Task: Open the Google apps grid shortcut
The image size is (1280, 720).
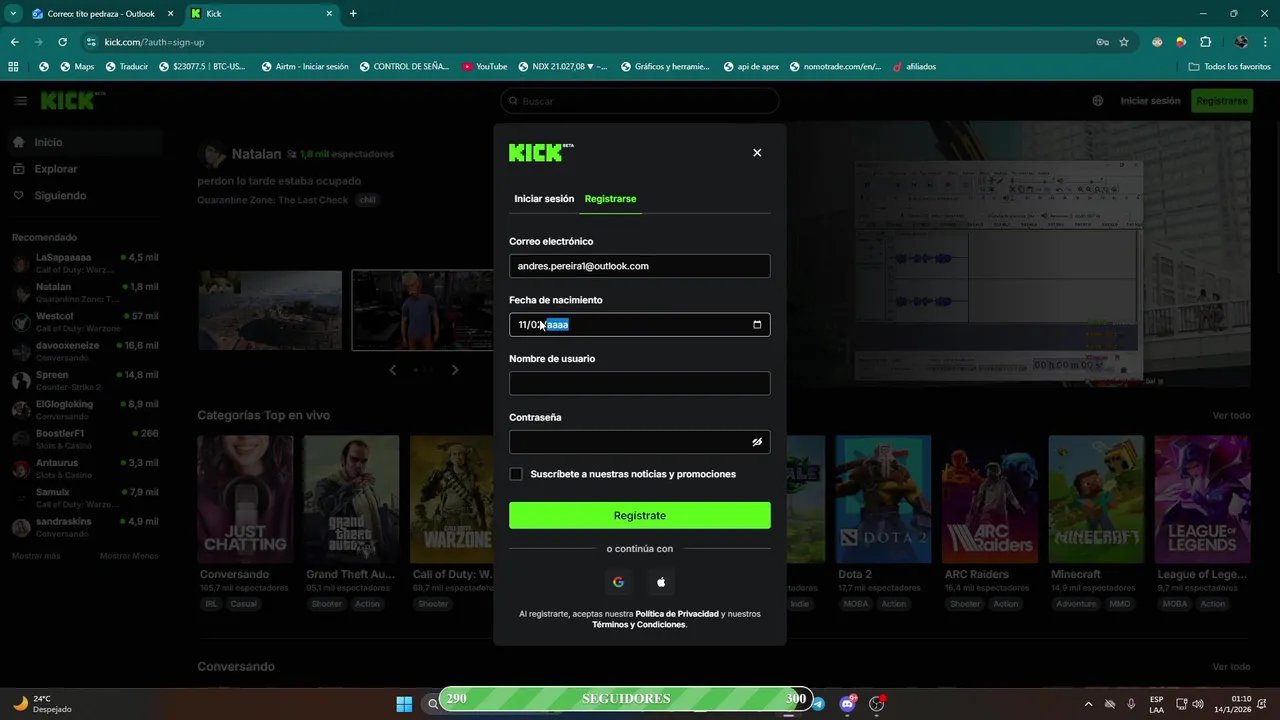Action: (x=13, y=67)
